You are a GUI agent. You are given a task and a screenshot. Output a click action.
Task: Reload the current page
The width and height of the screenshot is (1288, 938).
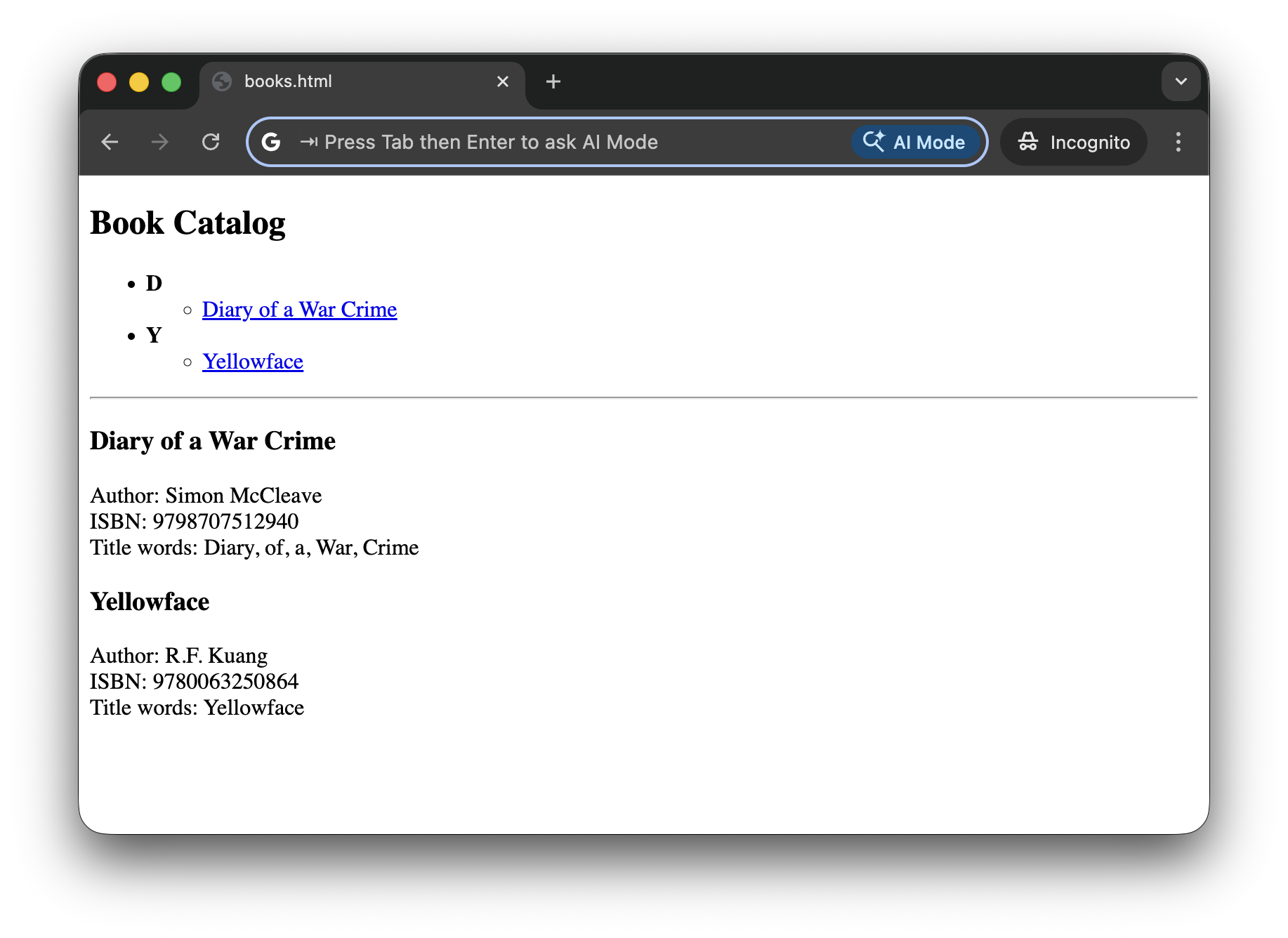point(211,143)
